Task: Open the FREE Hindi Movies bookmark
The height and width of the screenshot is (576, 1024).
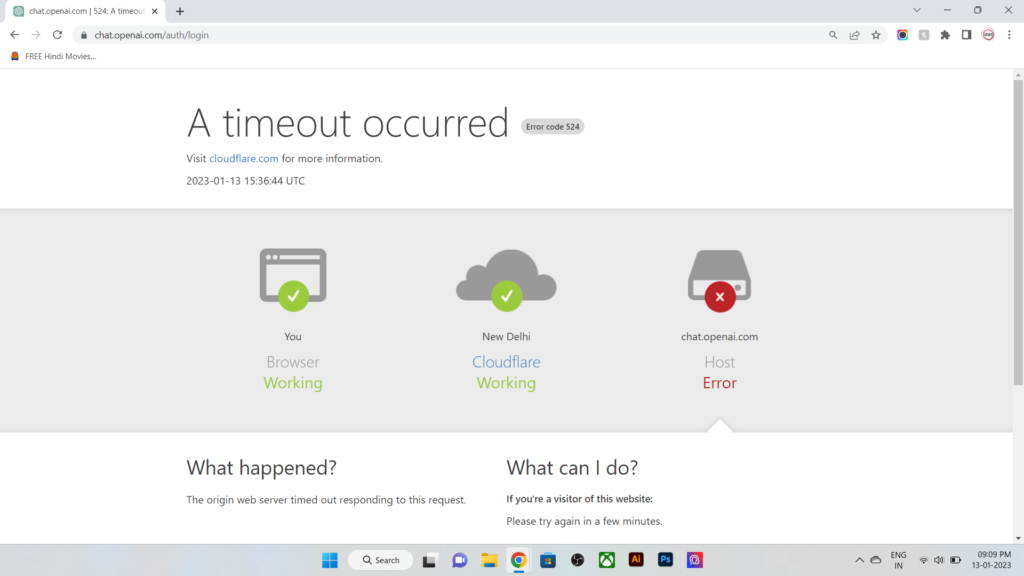Action: tap(54, 56)
